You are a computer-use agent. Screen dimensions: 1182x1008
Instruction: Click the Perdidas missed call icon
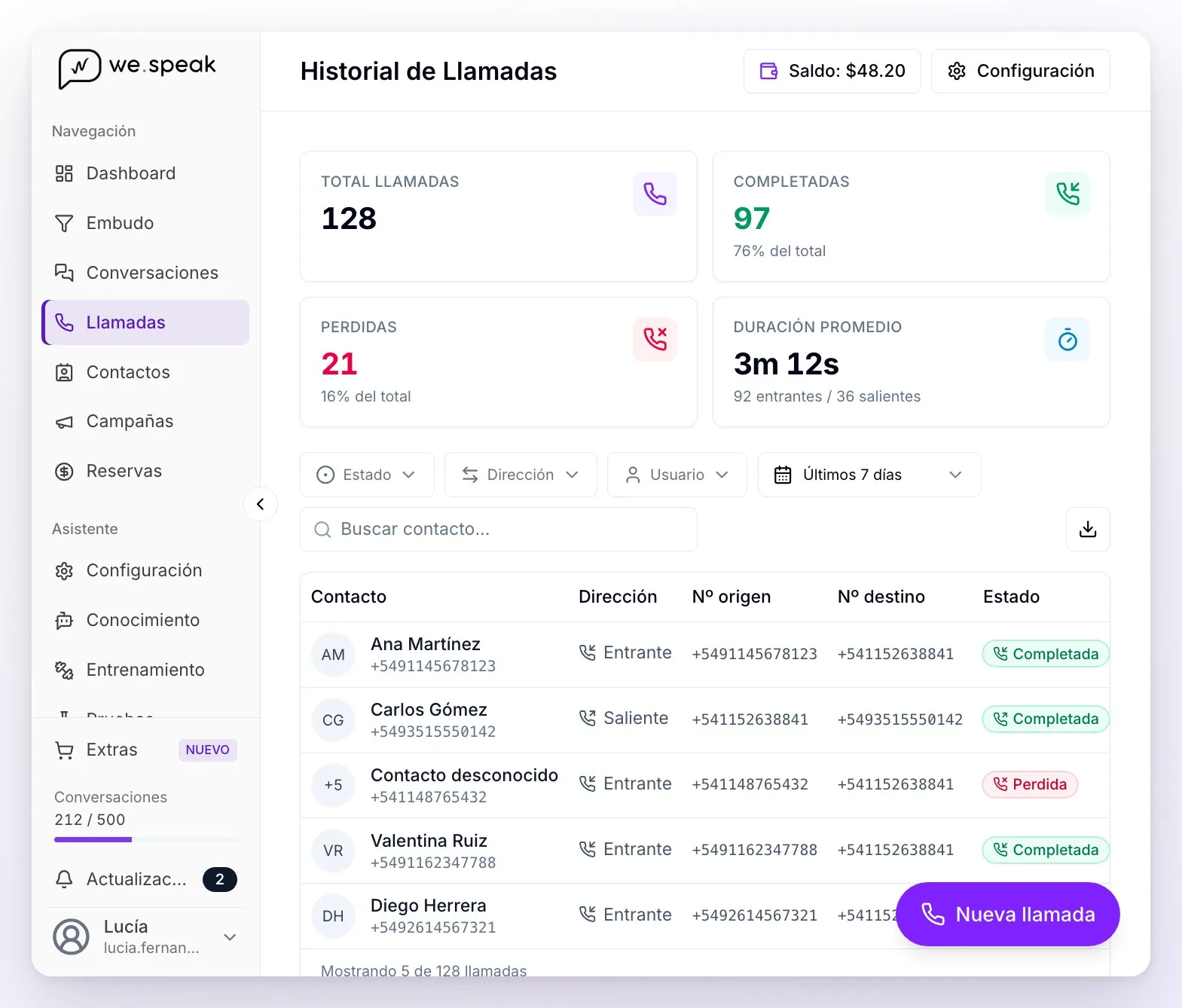click(655, 340)
